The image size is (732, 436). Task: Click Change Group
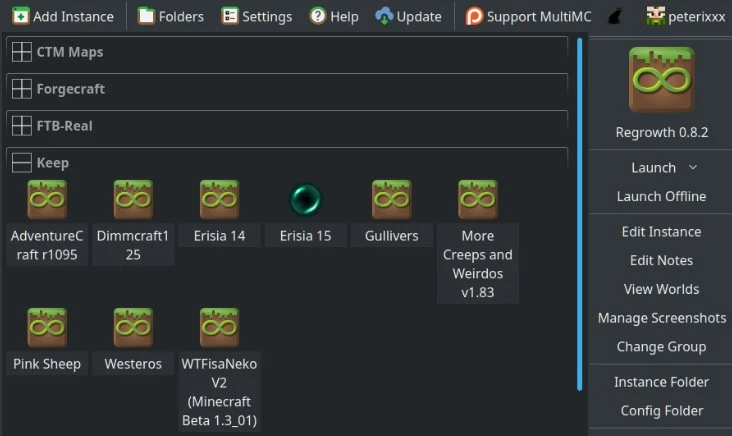(661, 346)
